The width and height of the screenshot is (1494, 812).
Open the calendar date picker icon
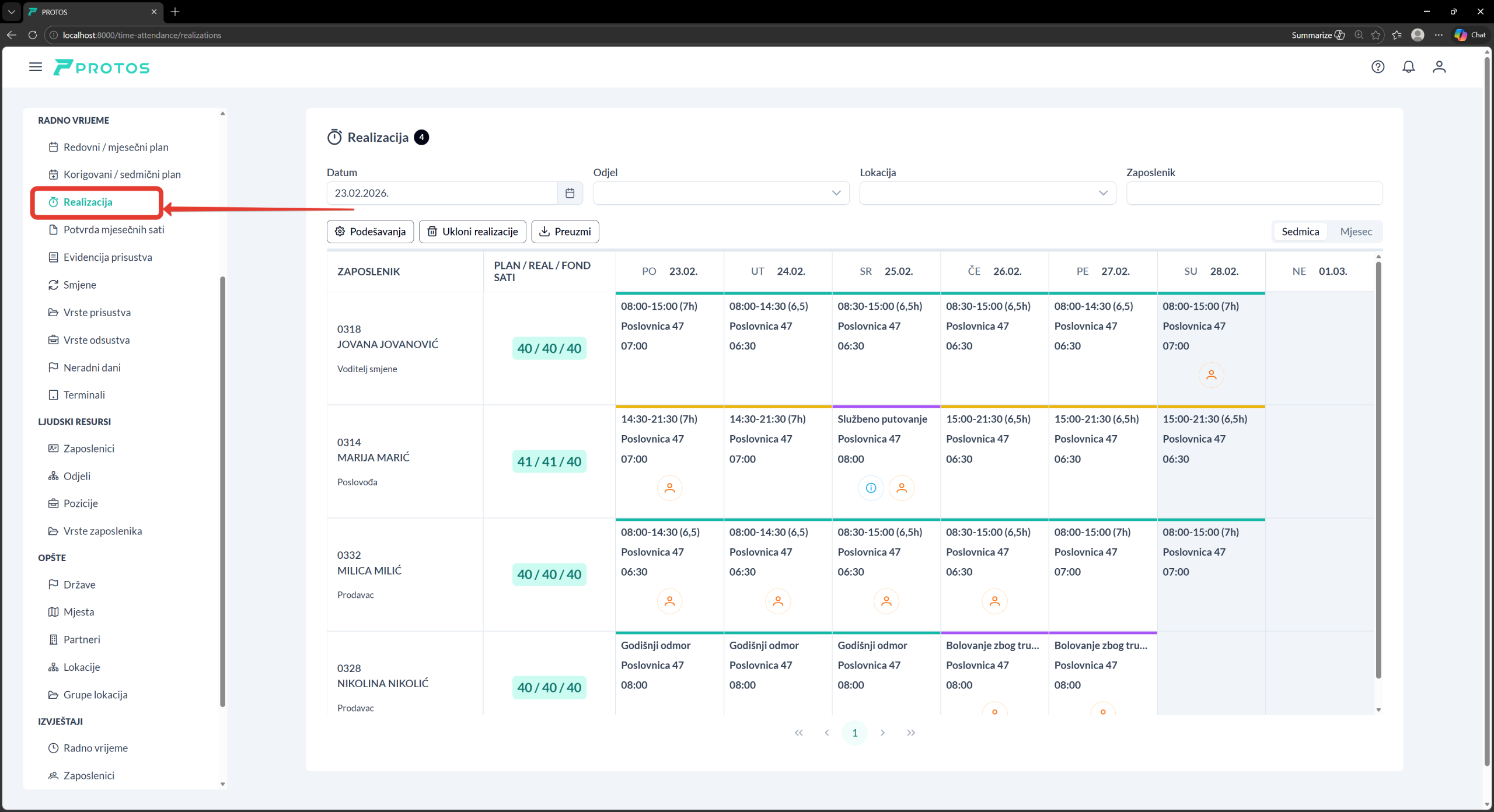click(x=570, y=193)
